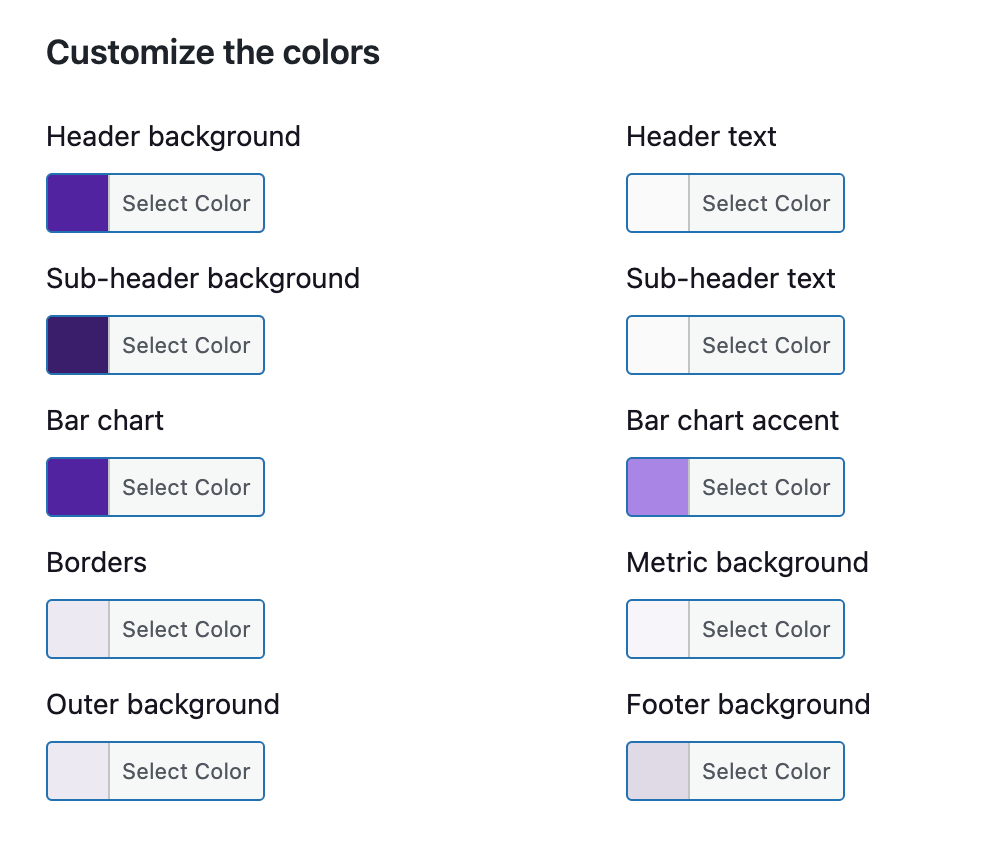Click Select Color for Header text
Screen dimensions: 982x866
(x=766, y=203)
